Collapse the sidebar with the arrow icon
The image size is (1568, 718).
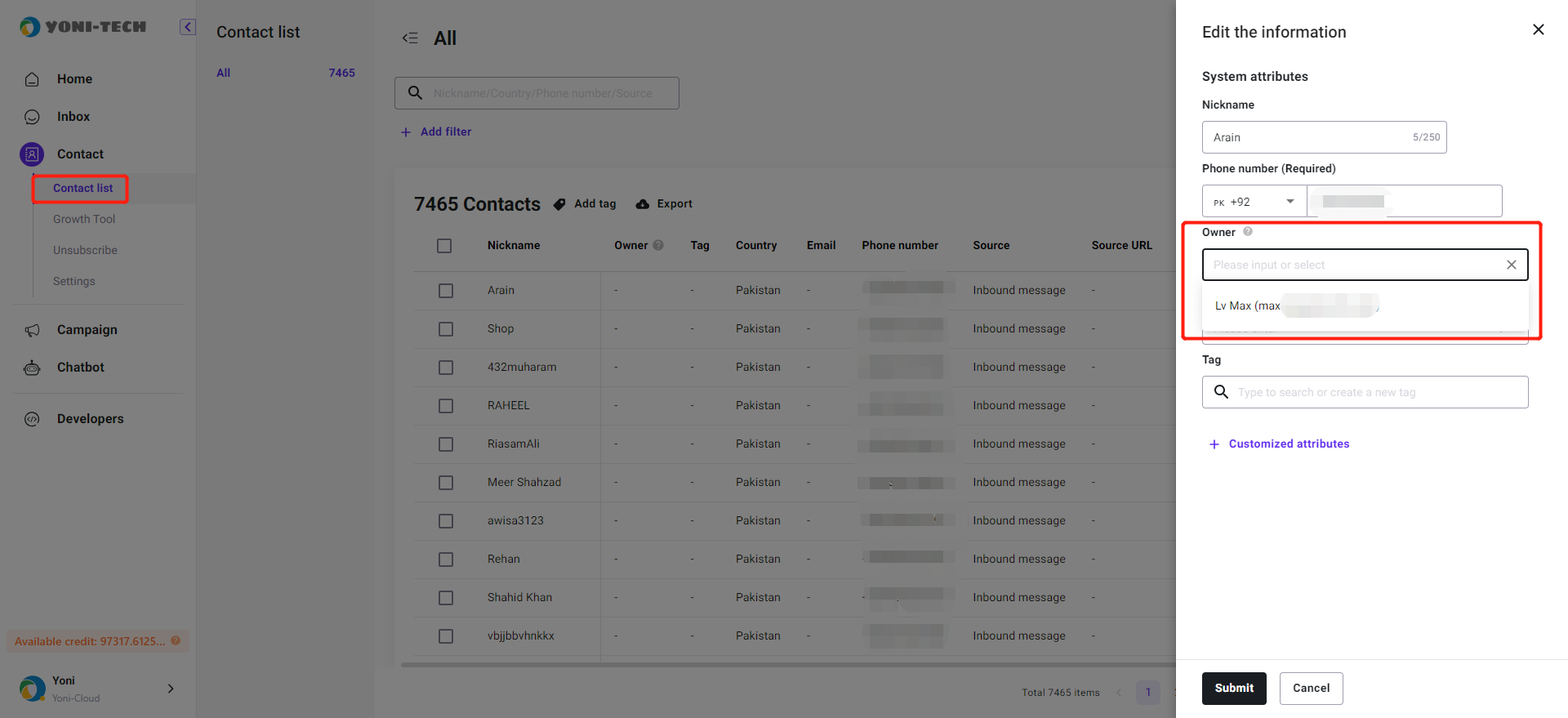188,27
